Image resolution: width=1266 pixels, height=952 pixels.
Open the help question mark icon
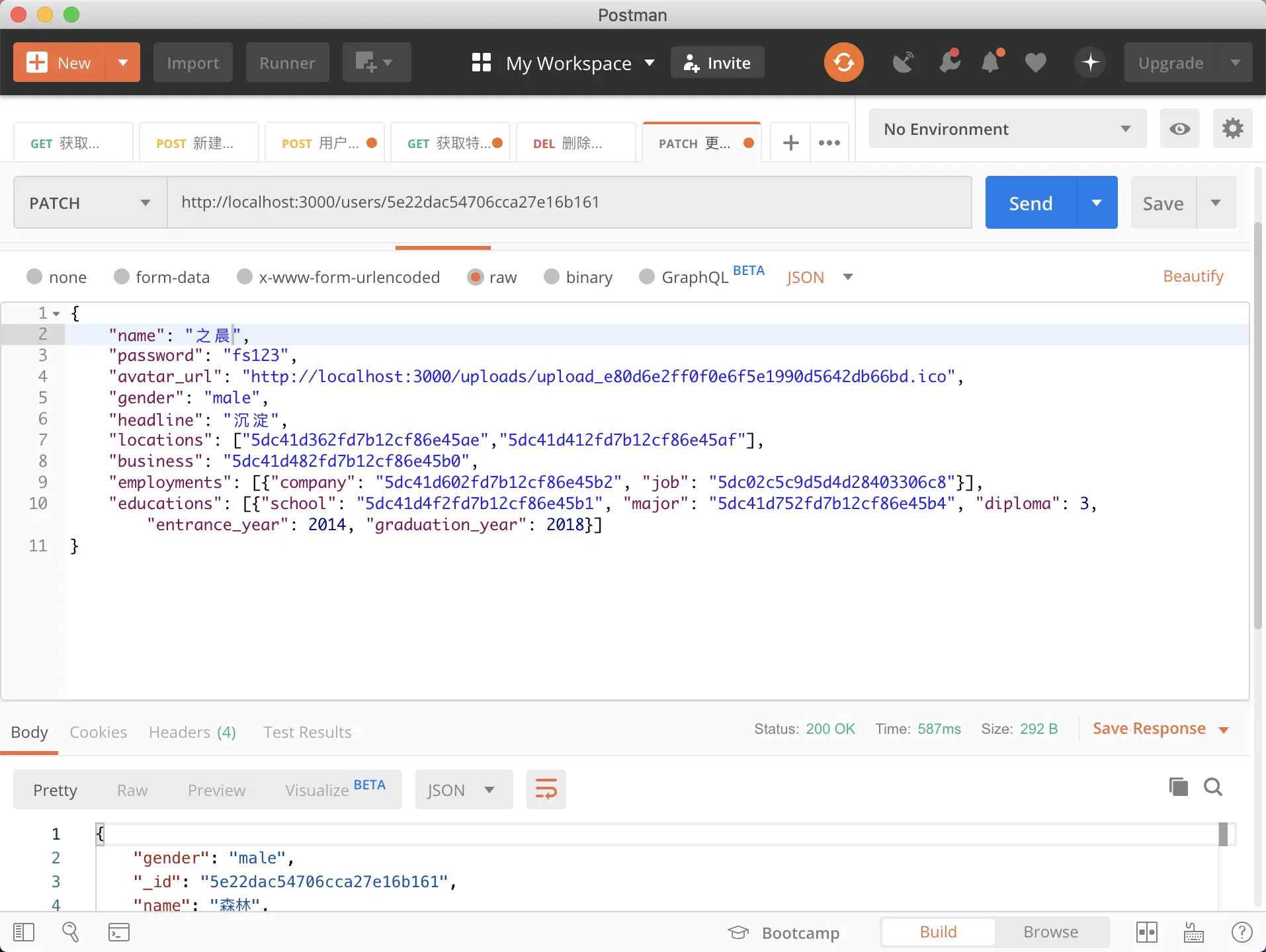pos(1242,932)
